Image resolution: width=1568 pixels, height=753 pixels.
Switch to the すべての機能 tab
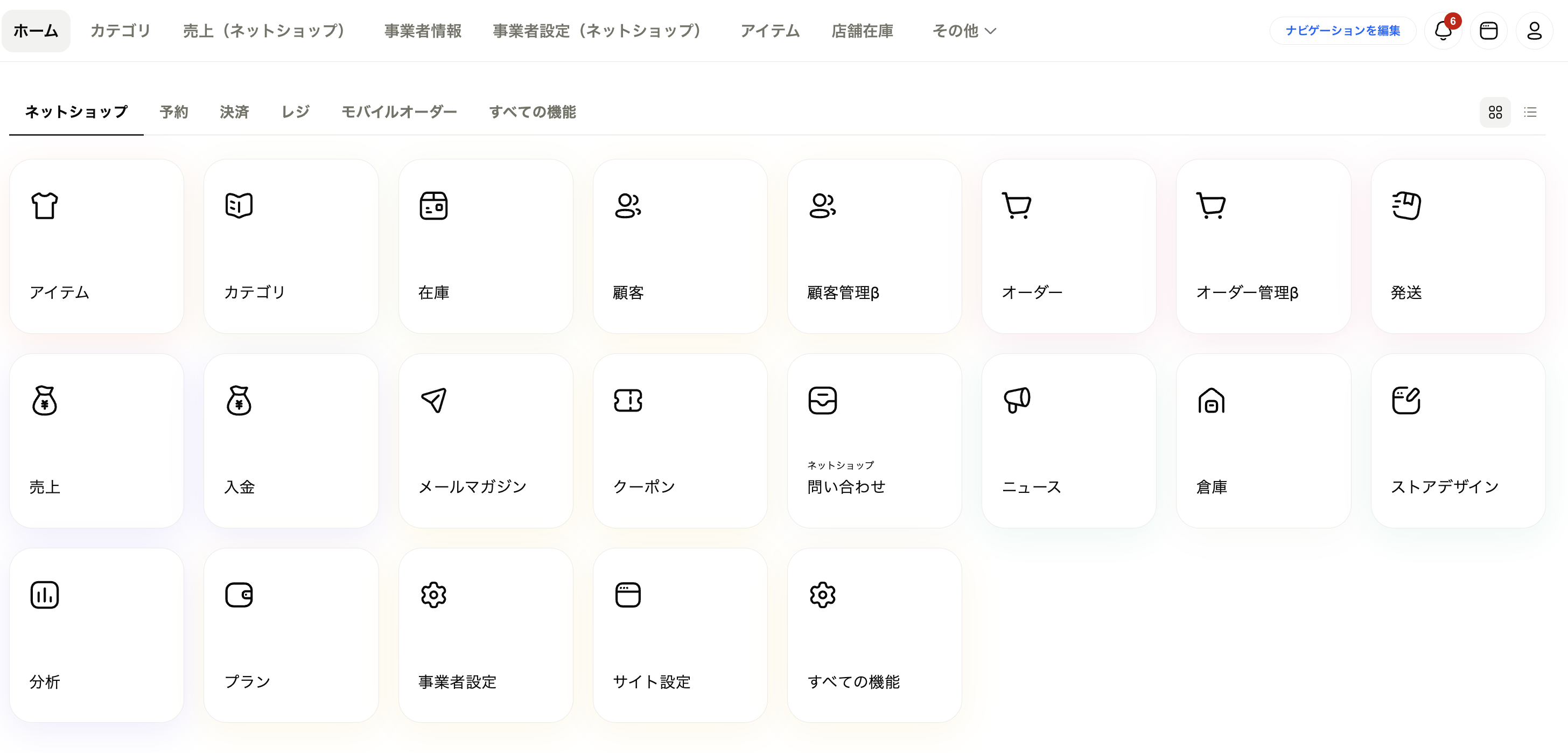(532, 112)
